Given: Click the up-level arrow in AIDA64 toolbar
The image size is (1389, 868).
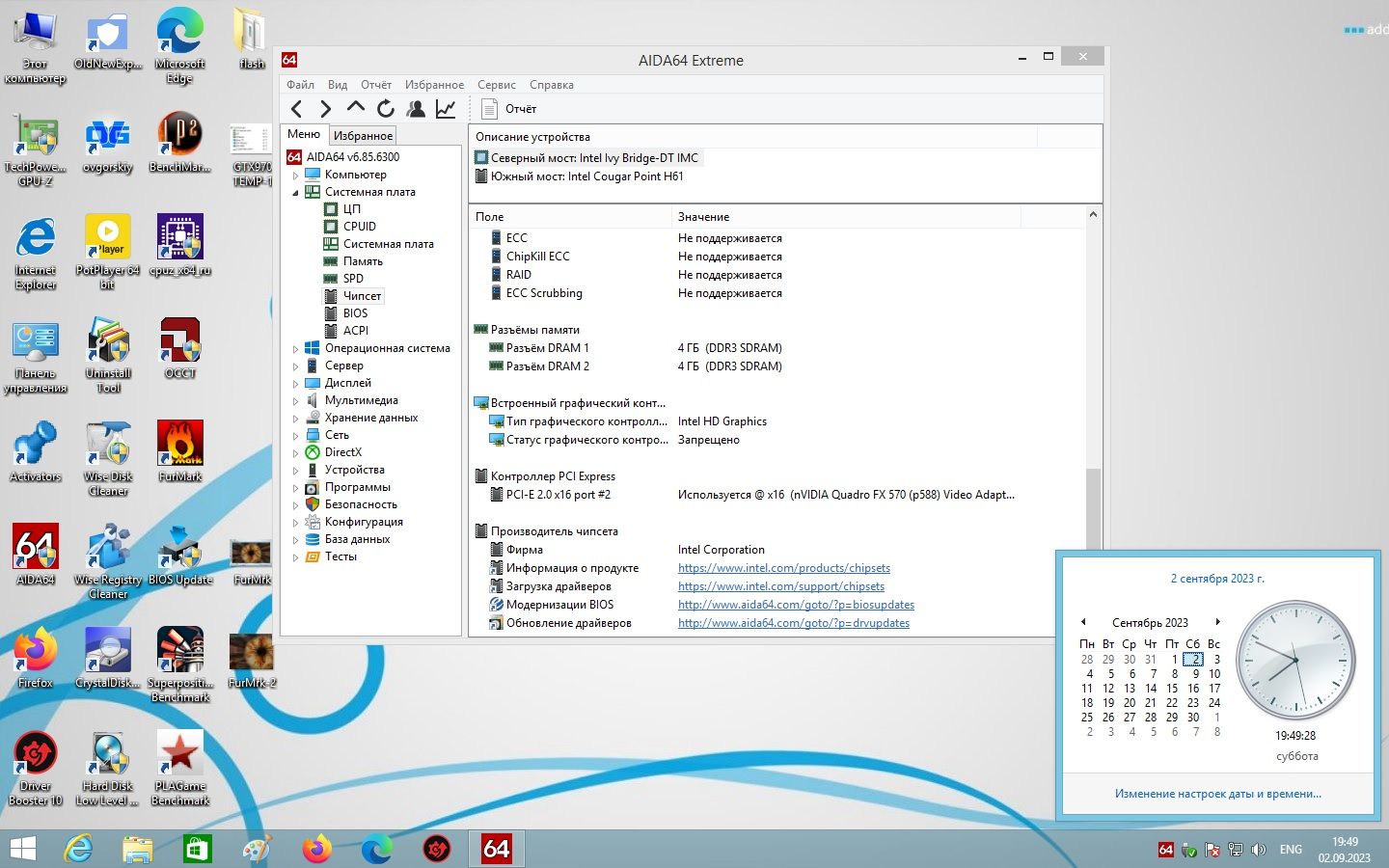Looking at the screenshot, I should click(356, 108).
